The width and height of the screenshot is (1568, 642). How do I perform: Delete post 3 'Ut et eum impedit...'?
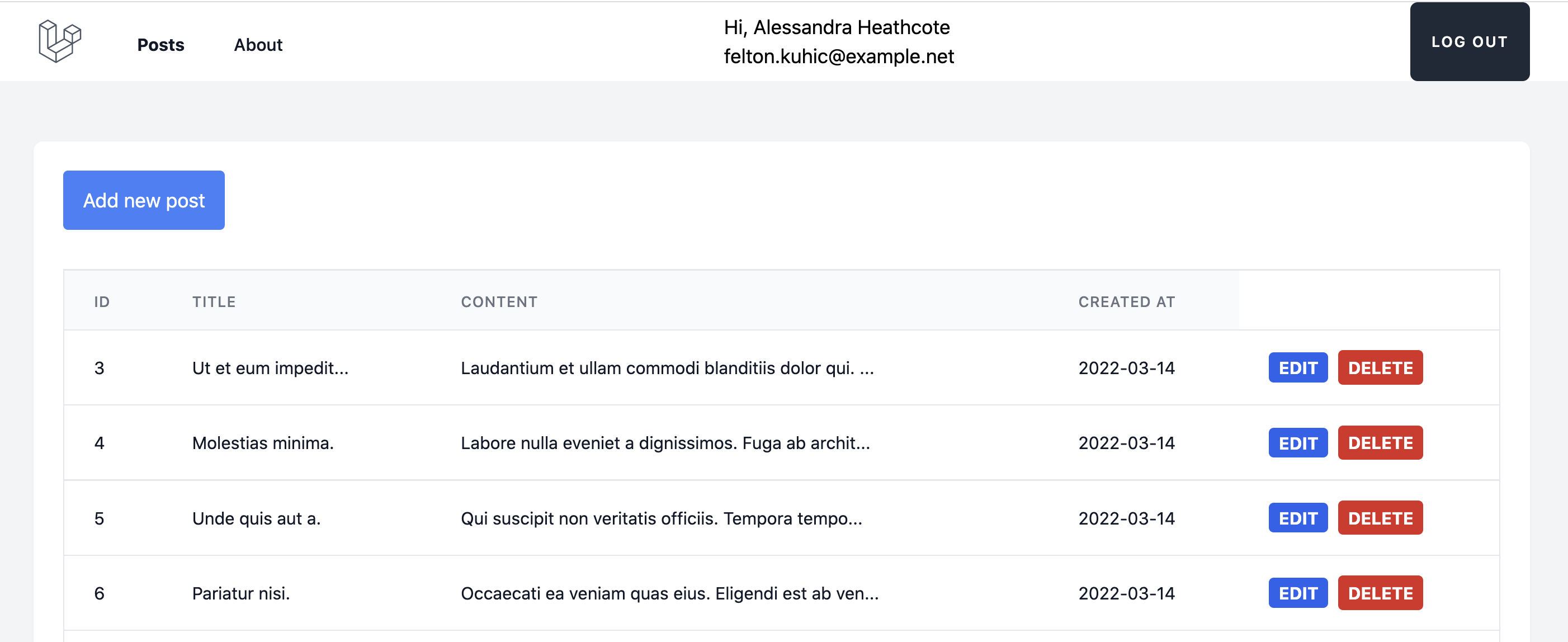point(1380,367)
